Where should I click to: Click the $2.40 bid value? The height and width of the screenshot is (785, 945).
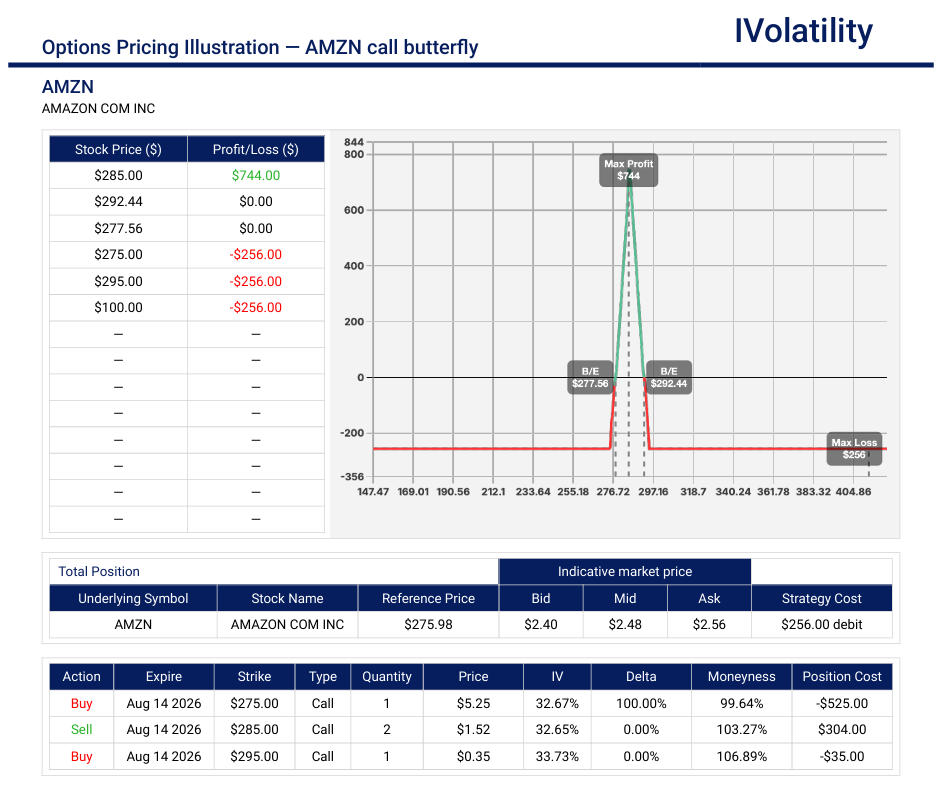[541, 624]
